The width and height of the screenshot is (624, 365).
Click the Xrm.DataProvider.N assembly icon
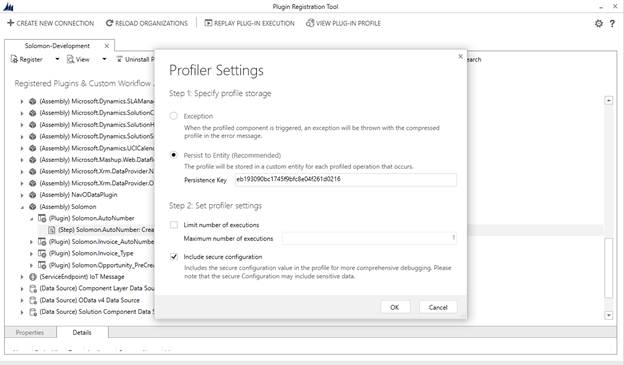[33, 172]
